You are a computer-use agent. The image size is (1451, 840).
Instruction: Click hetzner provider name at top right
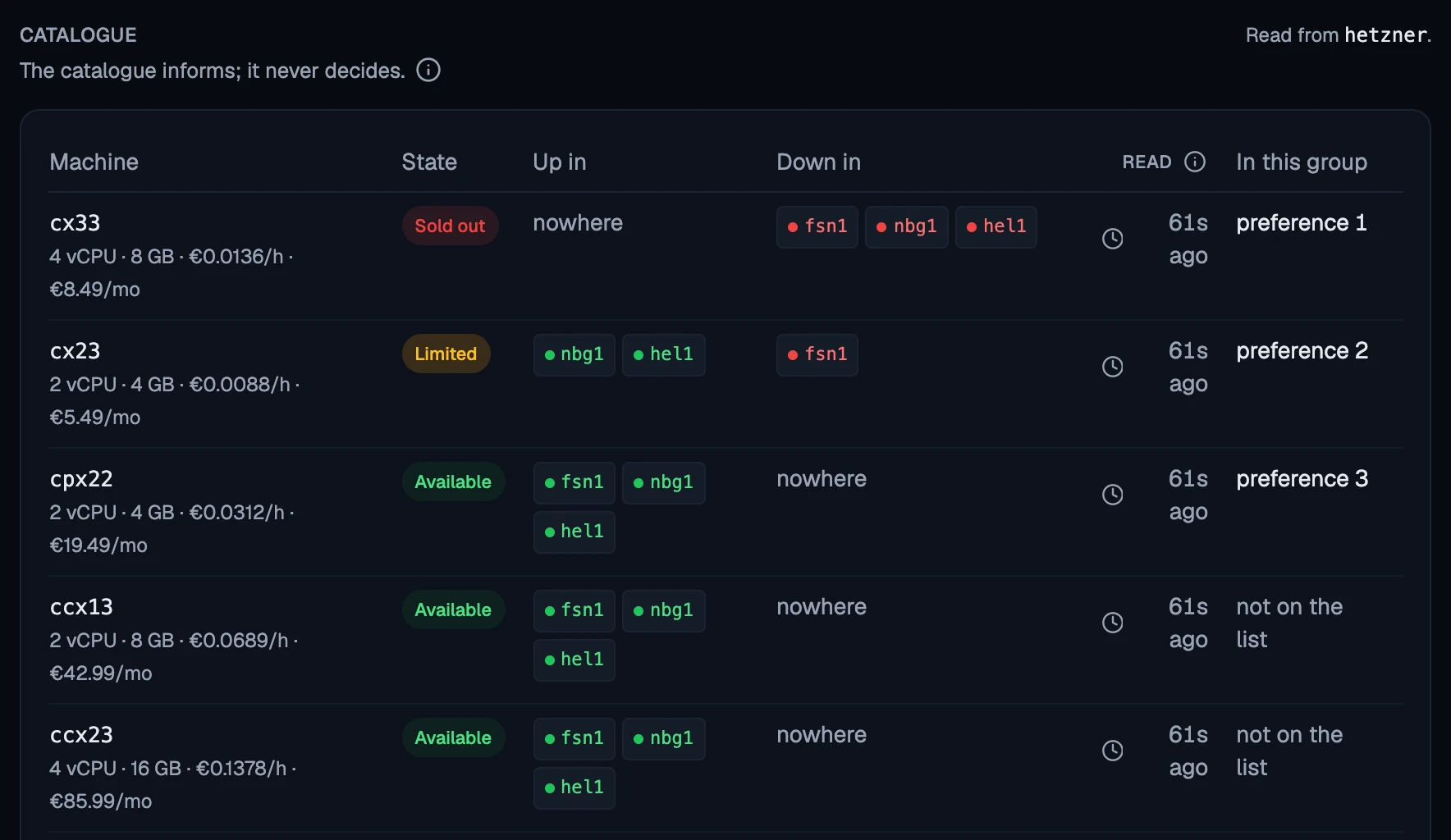(x=1385, y=35)
